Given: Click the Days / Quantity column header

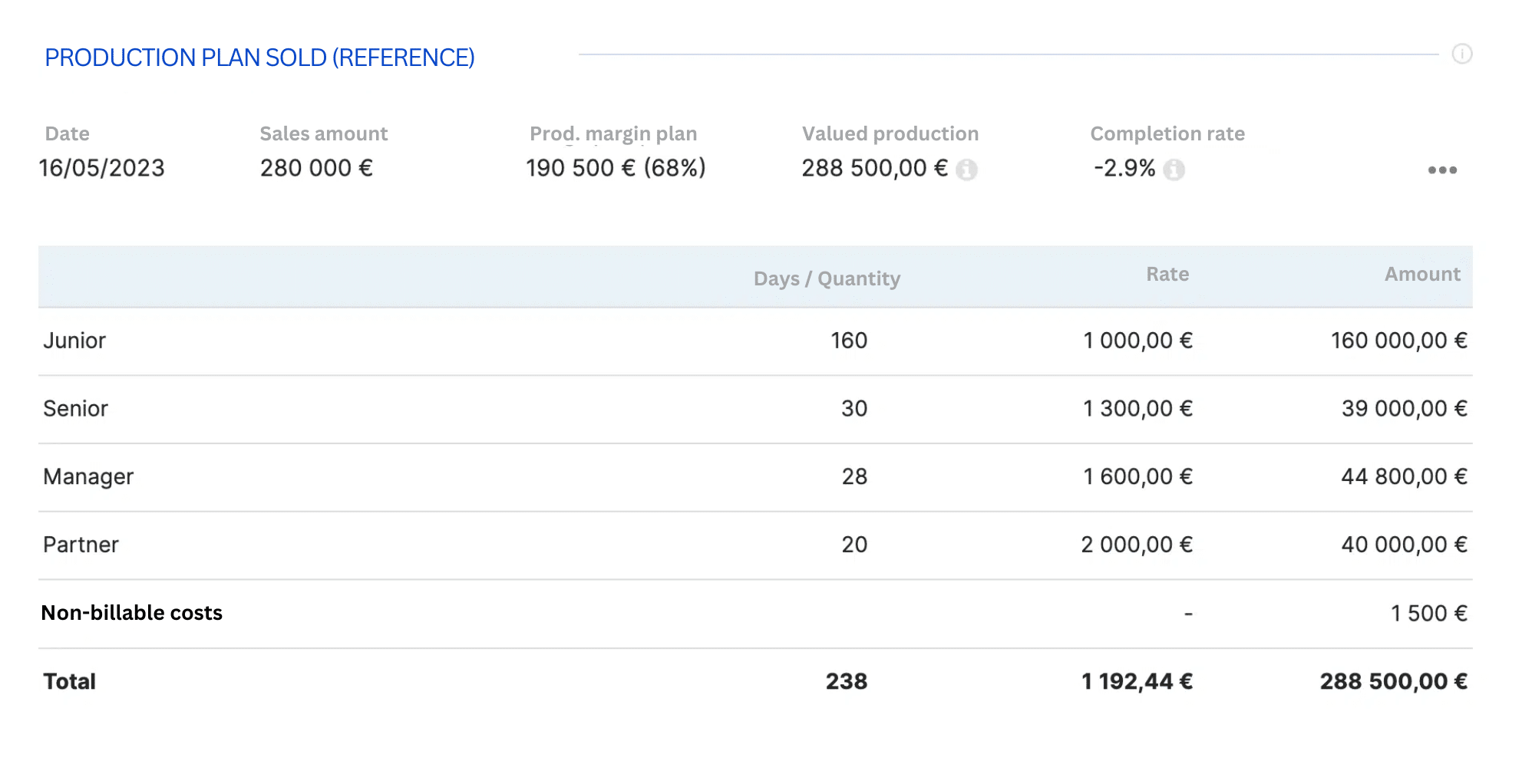Looking at the screenshot, I should (827, 278).
